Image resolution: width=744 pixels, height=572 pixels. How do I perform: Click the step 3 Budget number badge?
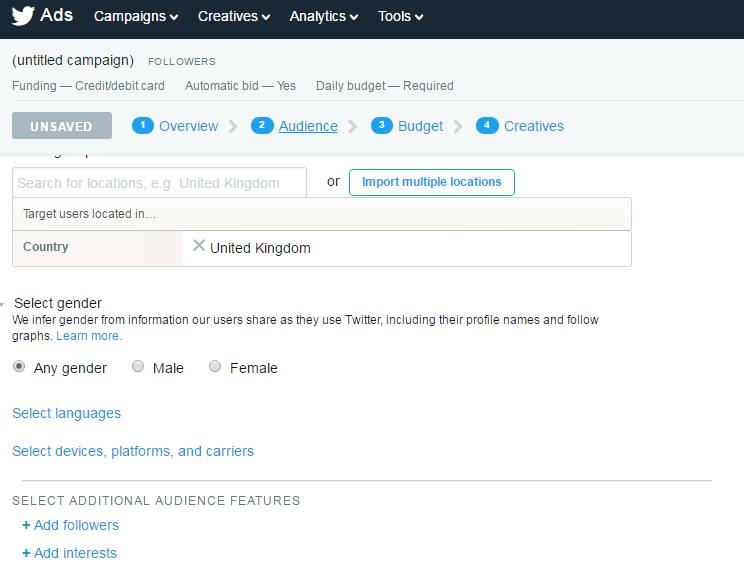tap(381, 126)
